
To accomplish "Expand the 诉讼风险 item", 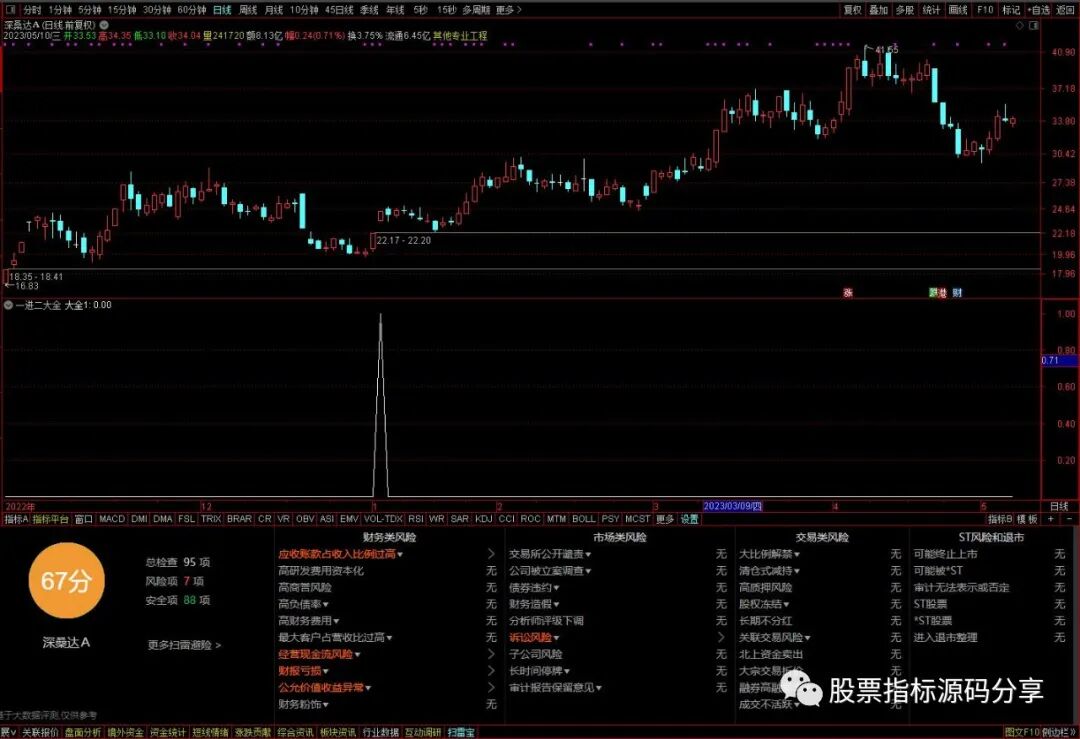I will (534, 638).
